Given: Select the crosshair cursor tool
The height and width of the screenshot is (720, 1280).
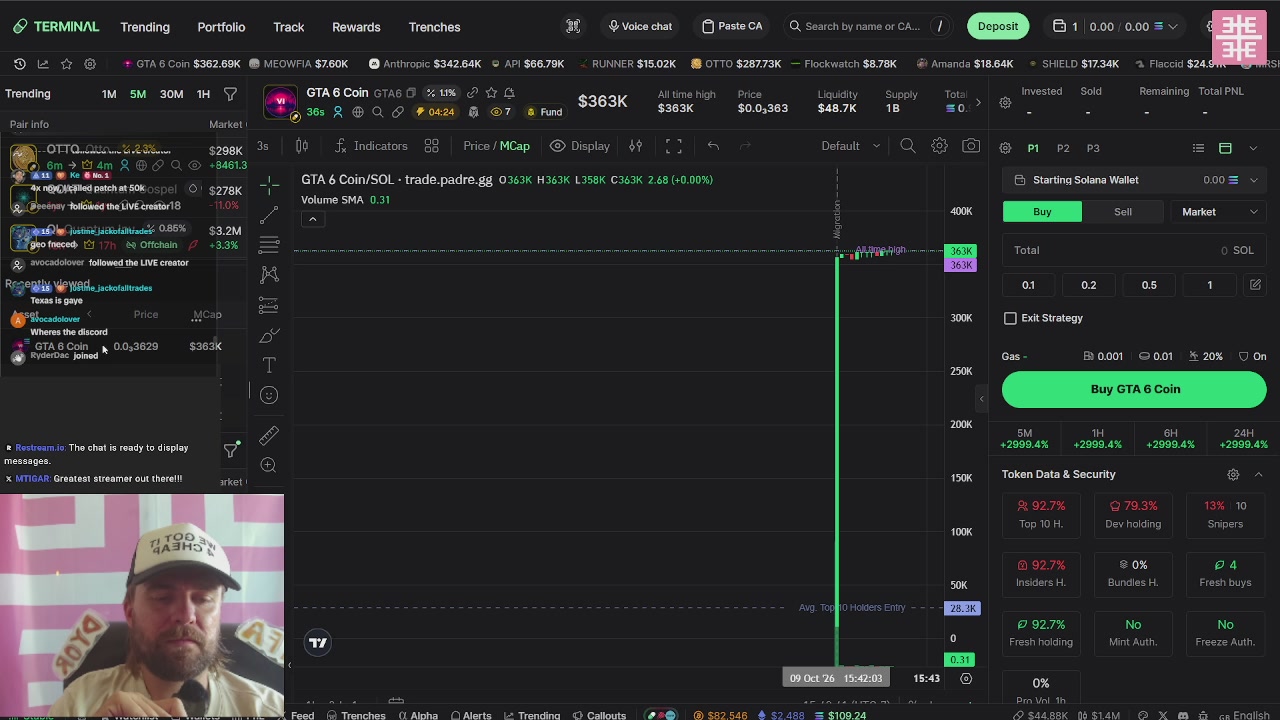Looking at the screenshot, I should click(x=269, y=186).
